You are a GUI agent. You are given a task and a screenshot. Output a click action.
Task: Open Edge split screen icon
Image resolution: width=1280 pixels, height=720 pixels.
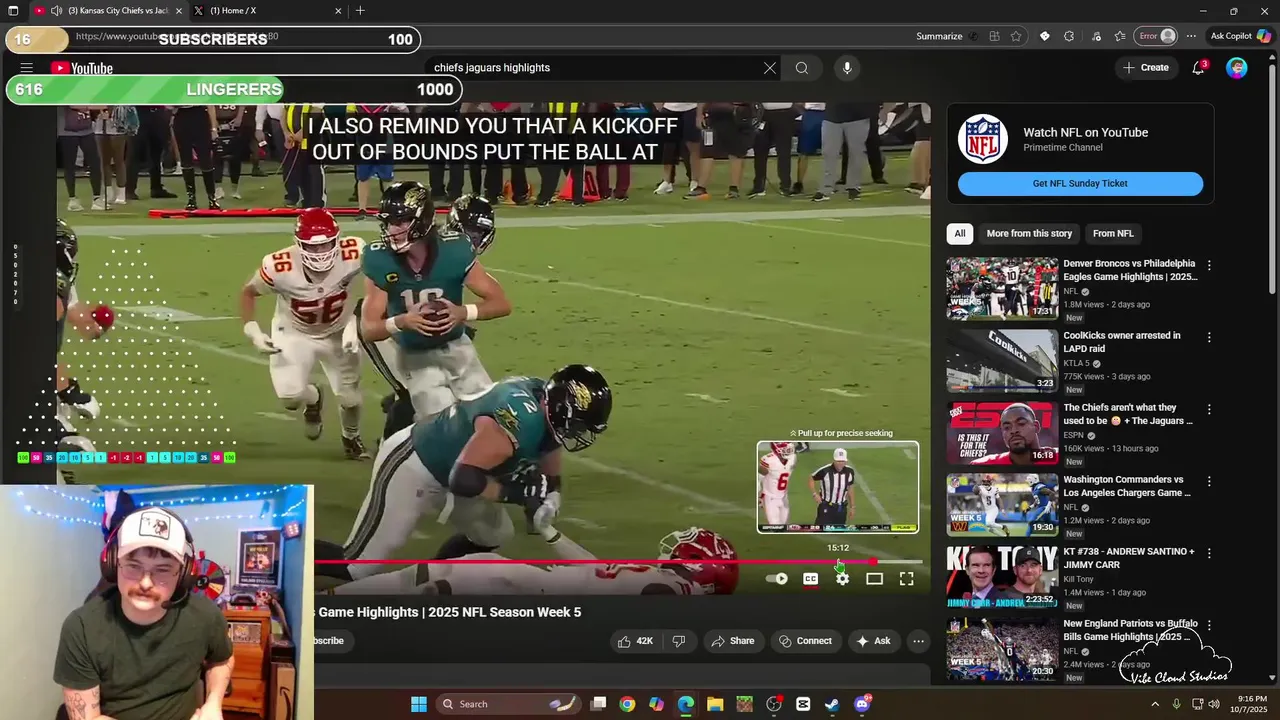994,36
